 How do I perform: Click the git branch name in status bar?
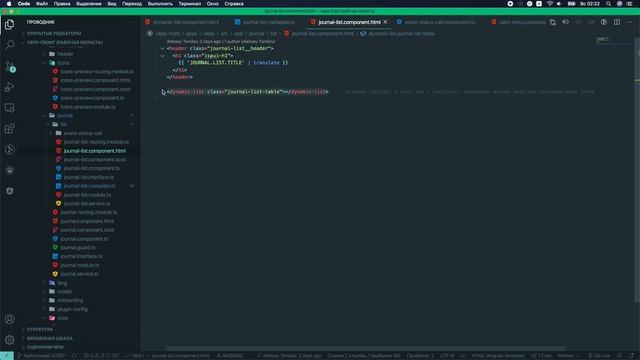[41, 356]
